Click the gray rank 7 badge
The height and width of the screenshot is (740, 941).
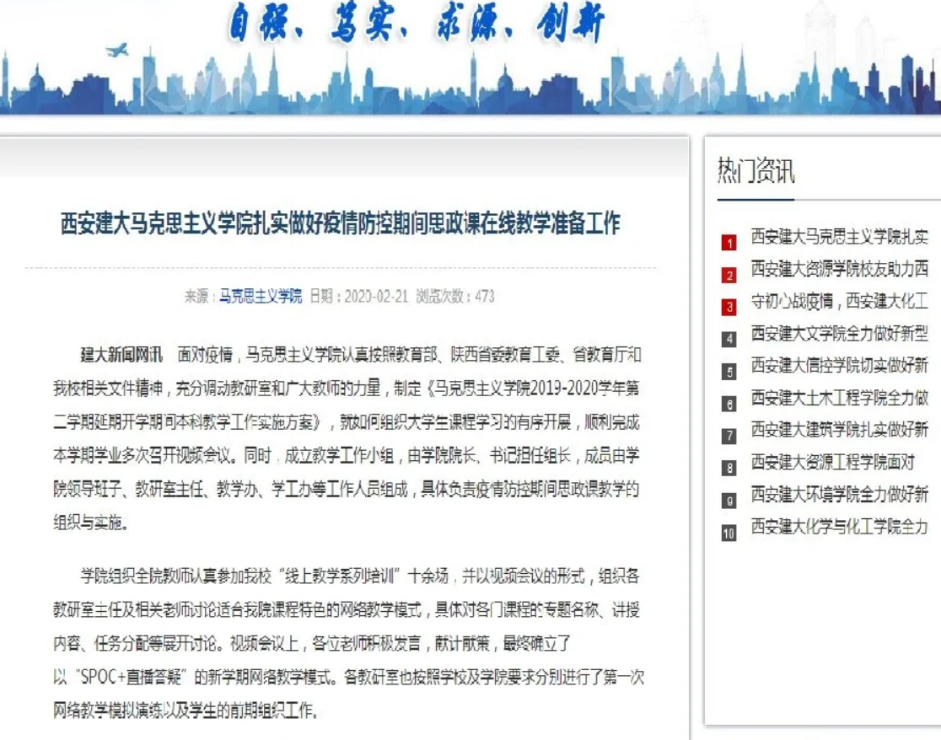pyautogui.click(x=729, y=436)
